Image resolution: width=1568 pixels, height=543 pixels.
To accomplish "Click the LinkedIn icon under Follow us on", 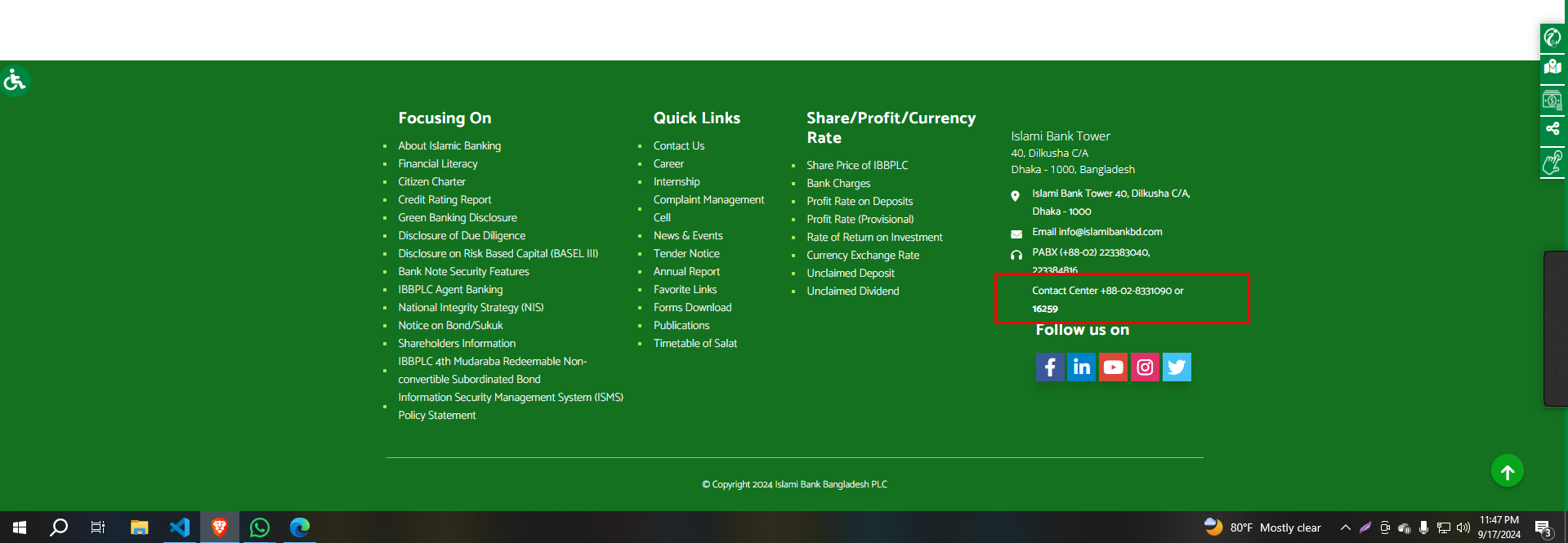I will pyautogui.click(x=1081, y=367).
